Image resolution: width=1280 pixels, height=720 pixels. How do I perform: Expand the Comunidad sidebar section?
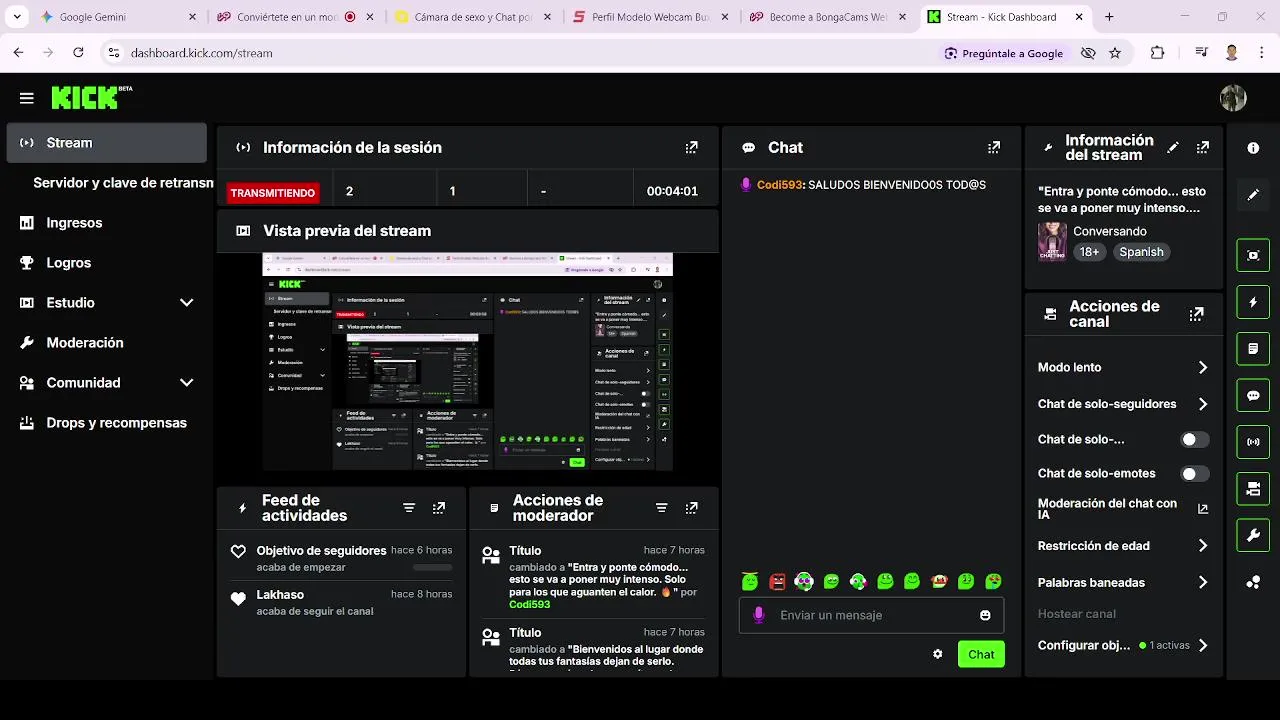pos(186,383)
